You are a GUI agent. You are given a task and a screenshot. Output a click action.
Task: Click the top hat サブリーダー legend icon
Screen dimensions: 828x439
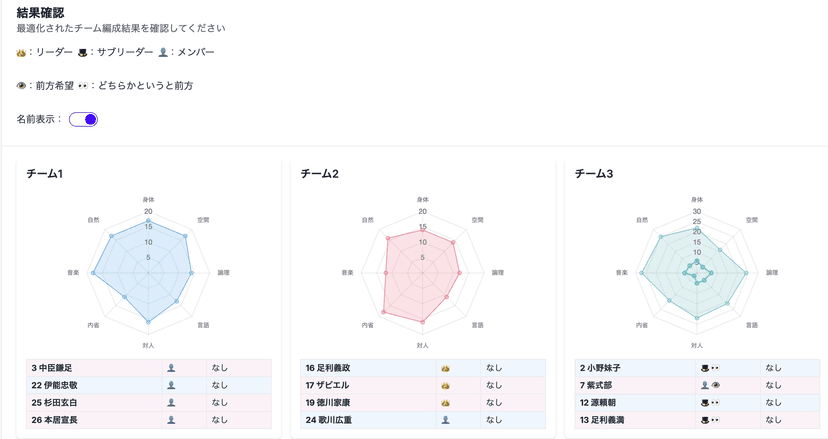82,53
